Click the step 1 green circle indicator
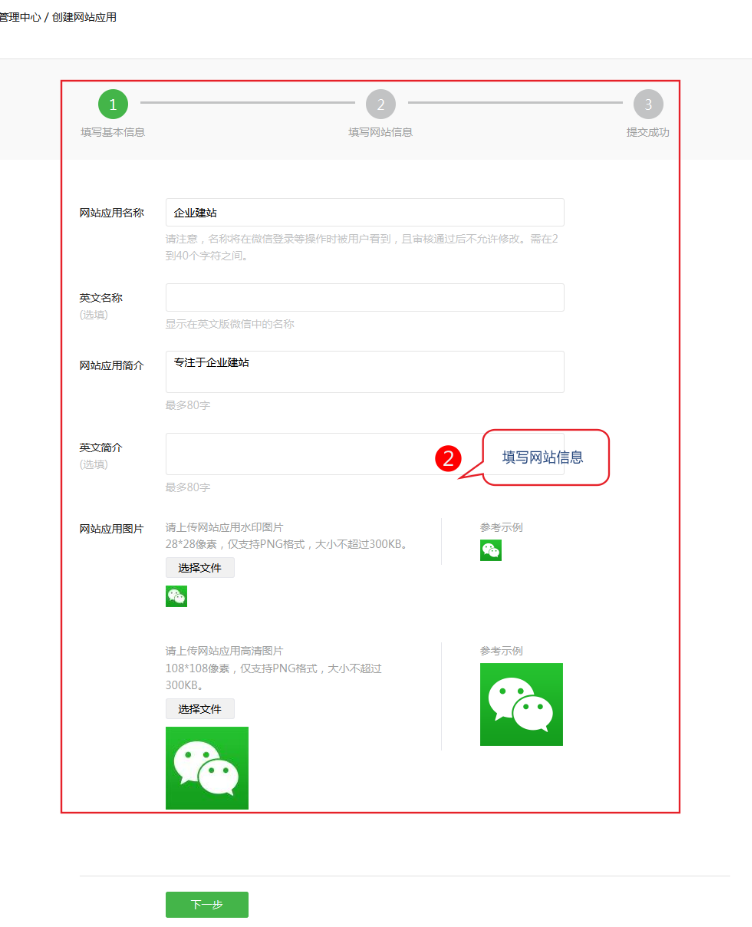This screenshot has height=927, width=752. (113, 104)
